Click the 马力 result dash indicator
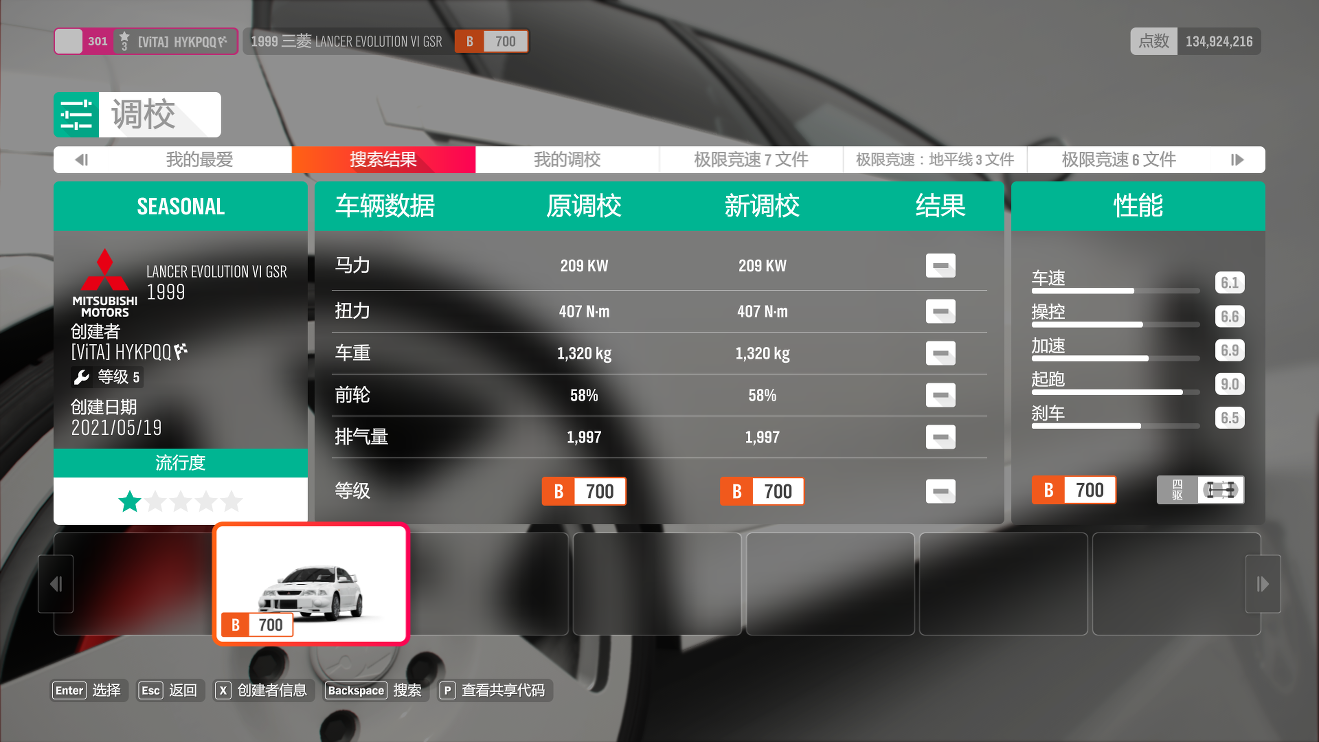Image resolution: width=1319 pixels, height=742 pixels. pyautogui.click(x=940, y=266)
